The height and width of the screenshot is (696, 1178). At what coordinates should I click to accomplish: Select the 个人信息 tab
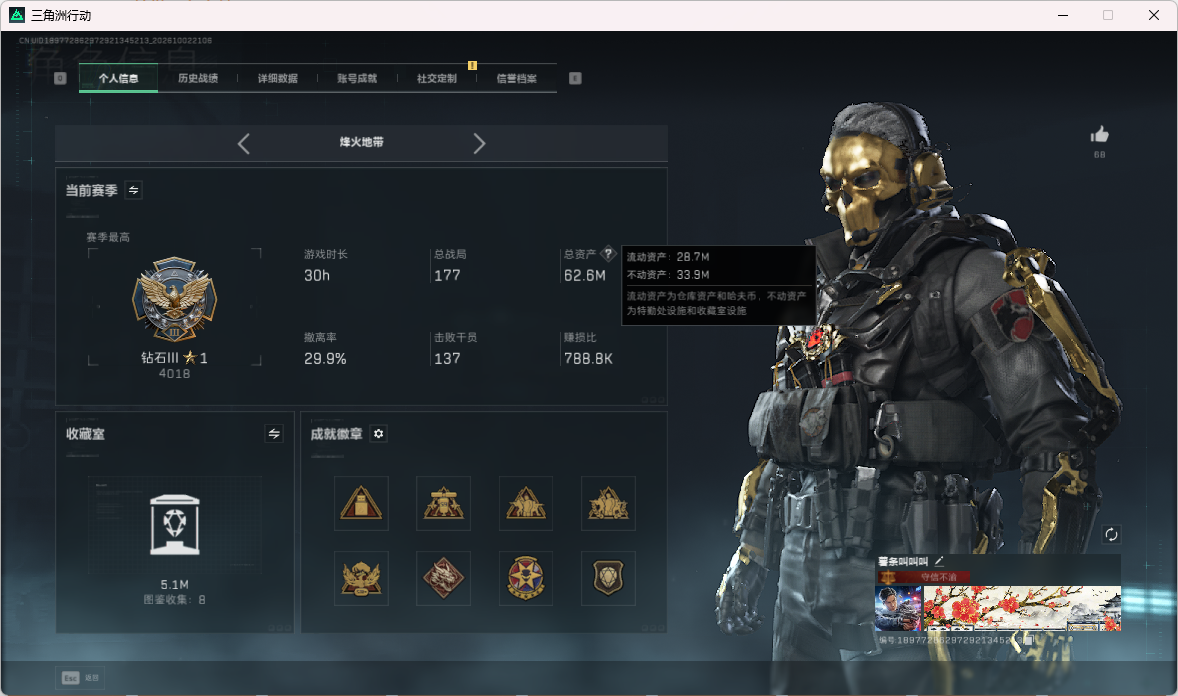pyautogui.click(x=118, y=78)
